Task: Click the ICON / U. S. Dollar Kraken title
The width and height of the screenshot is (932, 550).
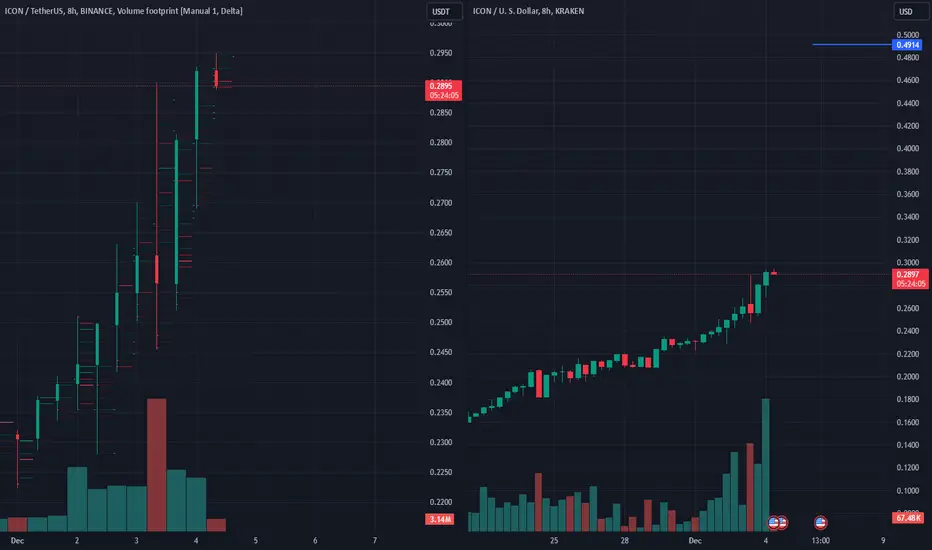Action: point(528,11)
